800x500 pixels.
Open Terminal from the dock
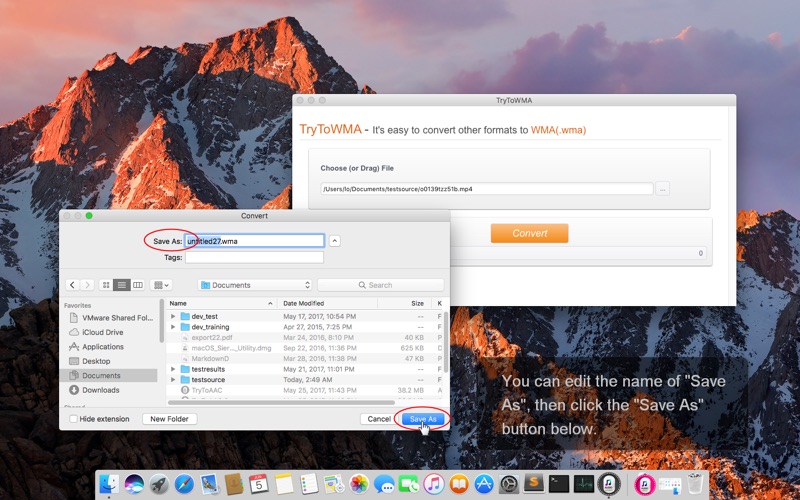pyautogui.click(x=559, y=484)
